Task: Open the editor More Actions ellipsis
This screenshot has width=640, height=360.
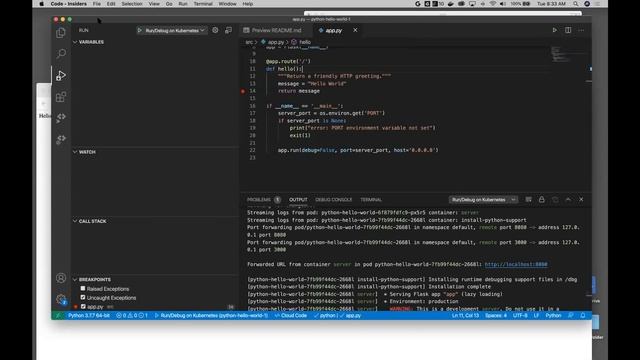Action: click(581, 30)
